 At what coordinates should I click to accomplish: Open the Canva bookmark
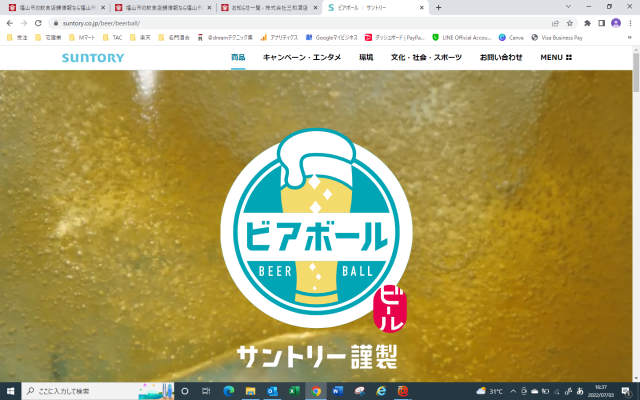tap(511, 38)
